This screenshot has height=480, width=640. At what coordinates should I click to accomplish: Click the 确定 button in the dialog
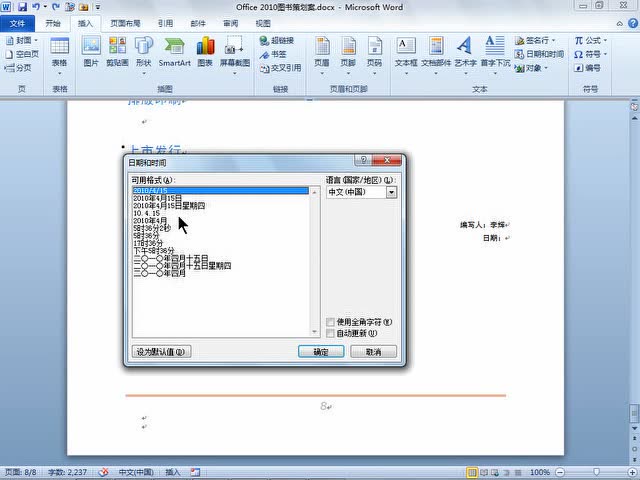(x=321, y=352)
